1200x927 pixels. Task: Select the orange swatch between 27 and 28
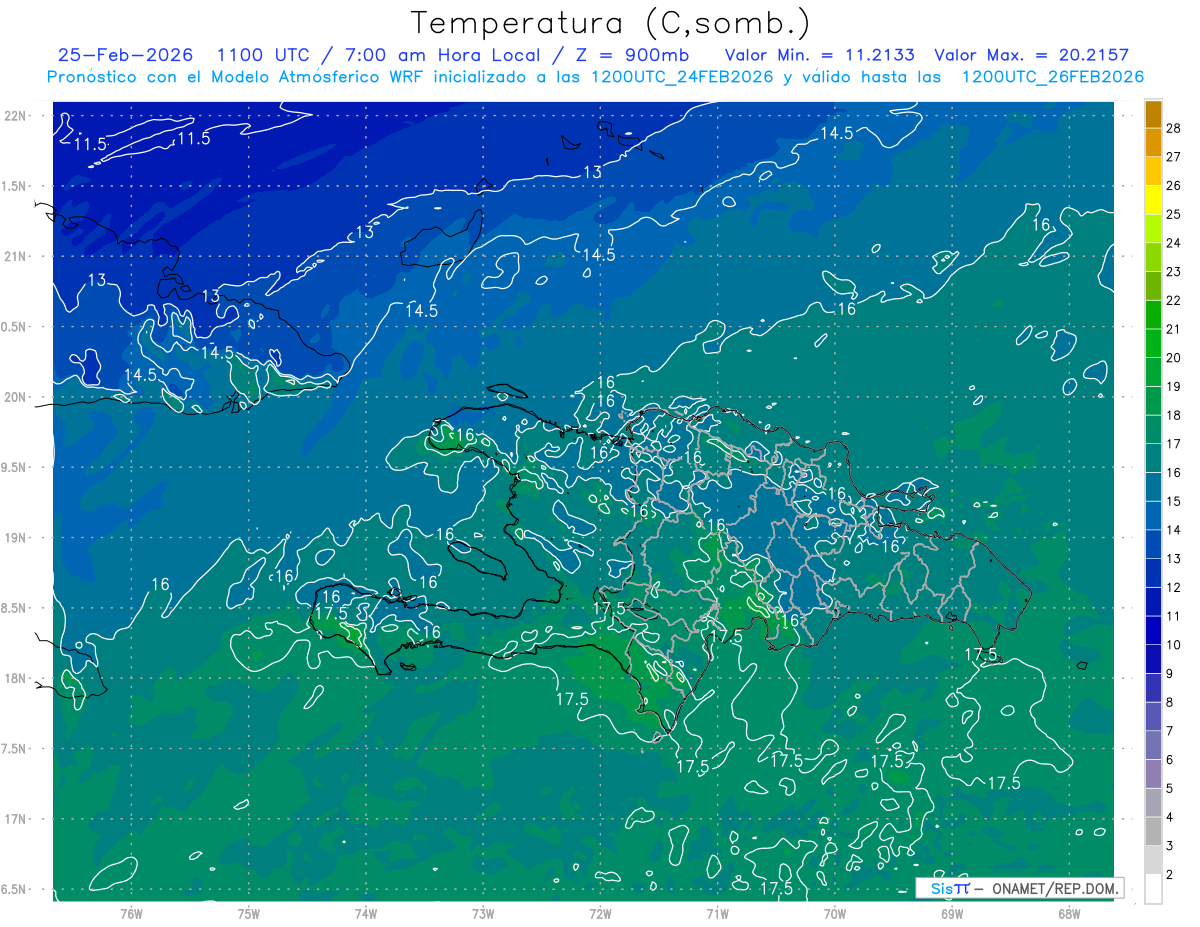click(1153, 143)
